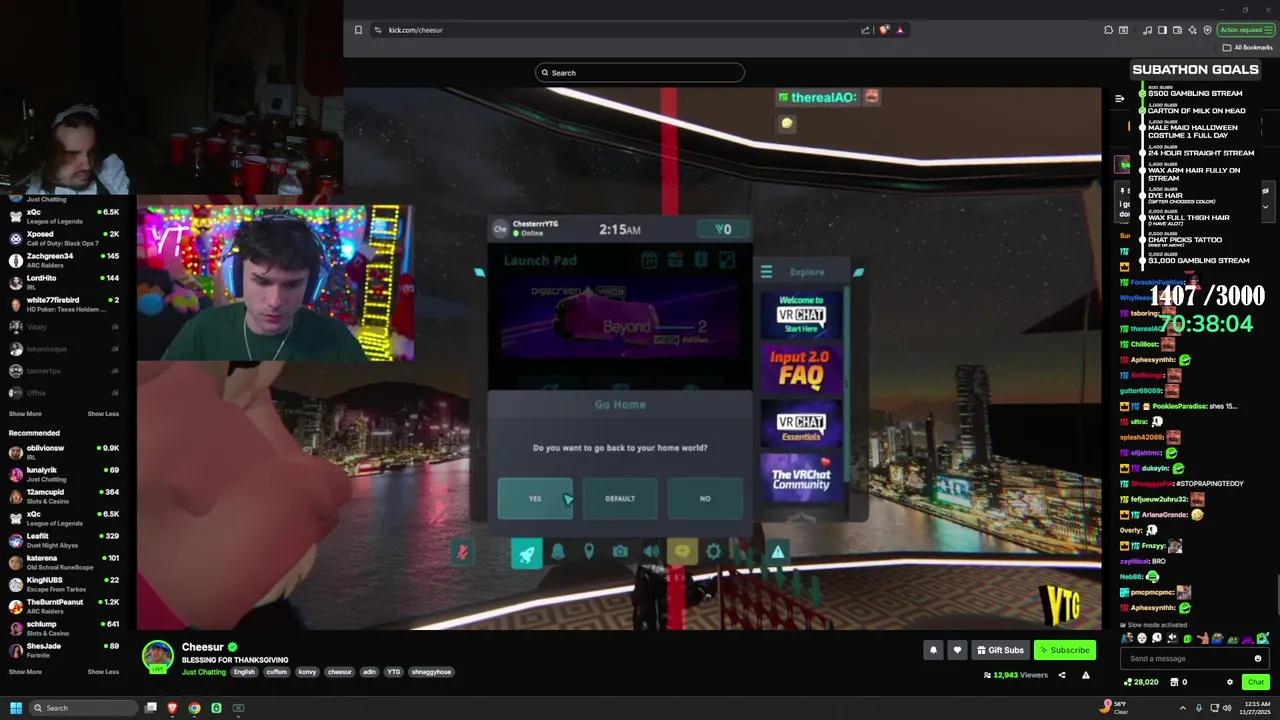1280x720 pixels.
Task: Click the Gift Subs button
Action: pyautogui.click(x=1000, y=650)
